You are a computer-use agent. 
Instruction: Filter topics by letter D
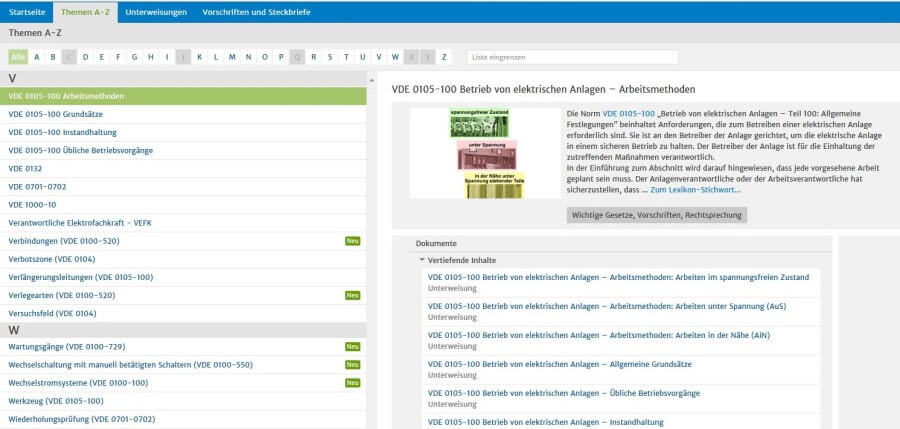click(86, 57)
